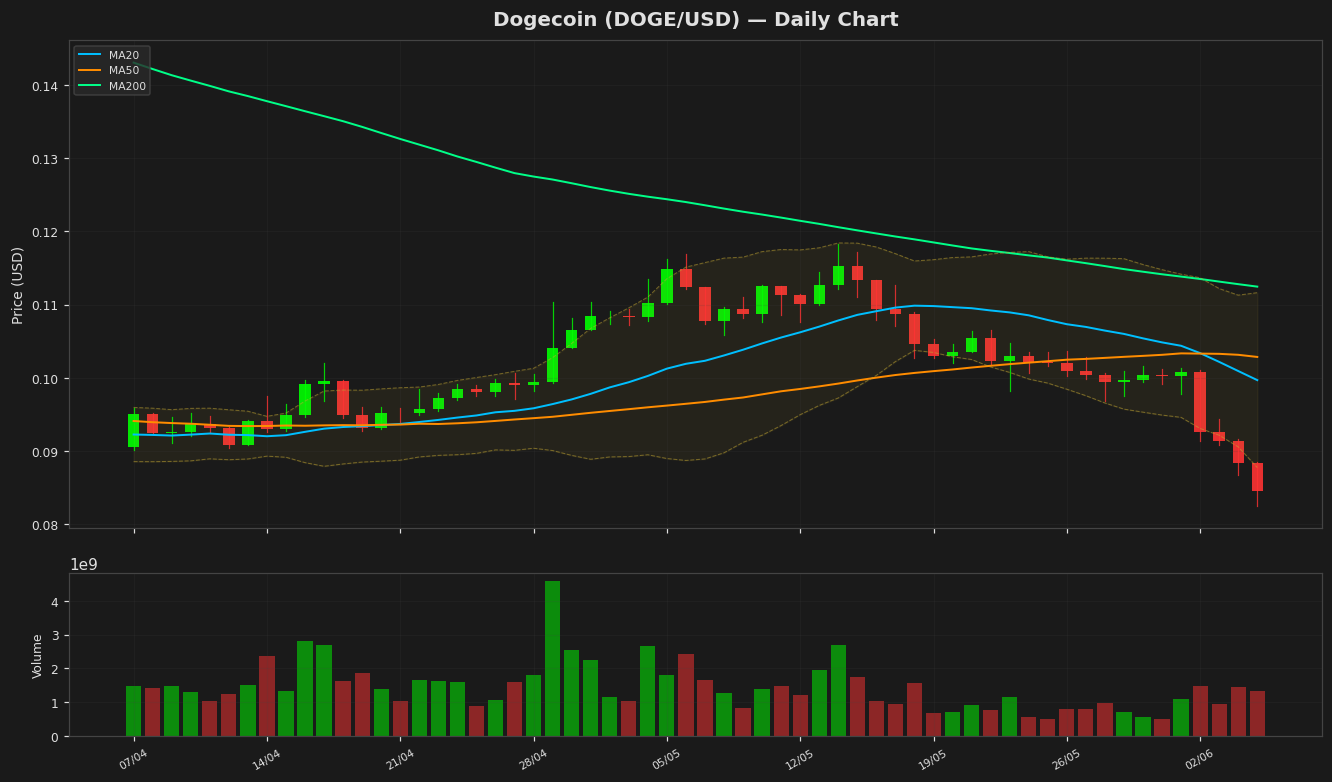
Task: Click the 05/05 date label
Action: (667, 759)
